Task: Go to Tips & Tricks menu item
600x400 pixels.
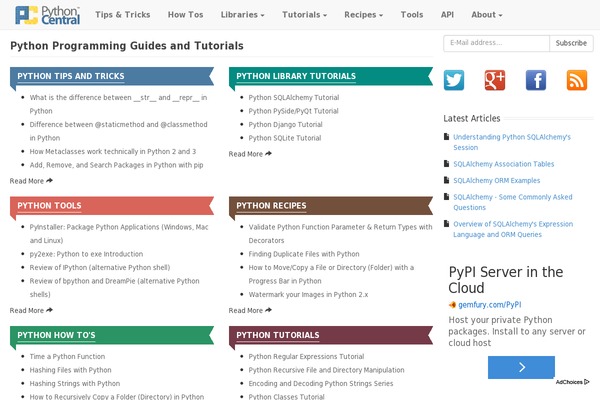Action: 123,15
